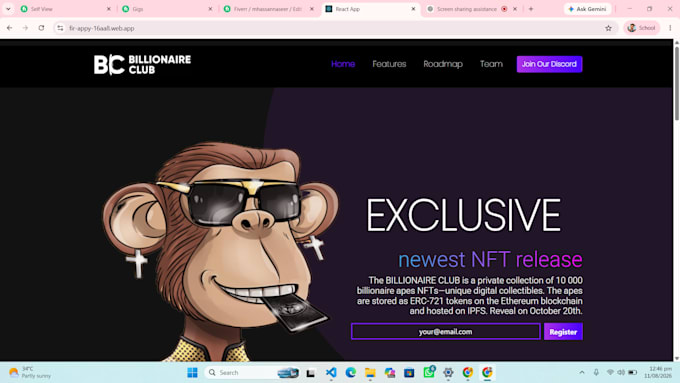This screenshot has height=383, width=680.
Task: Open the Windows Start menu
Action: [193, 373]
